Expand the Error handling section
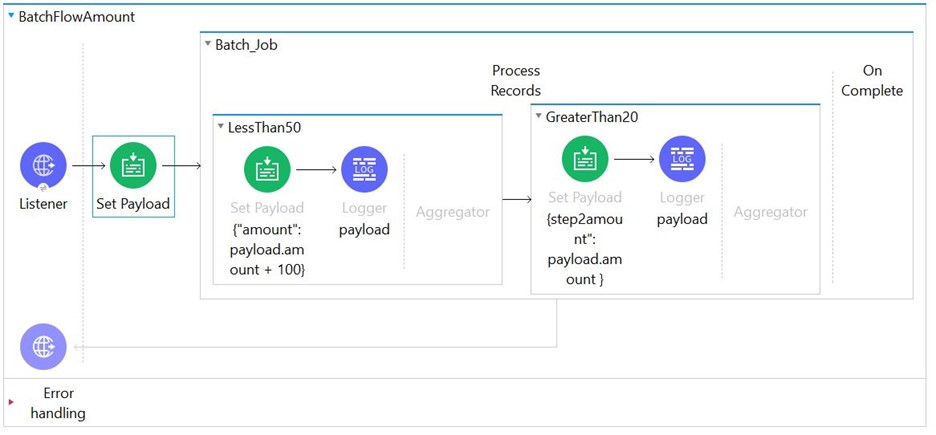This screenshot has height=435, width=936. tap(11, 403)
